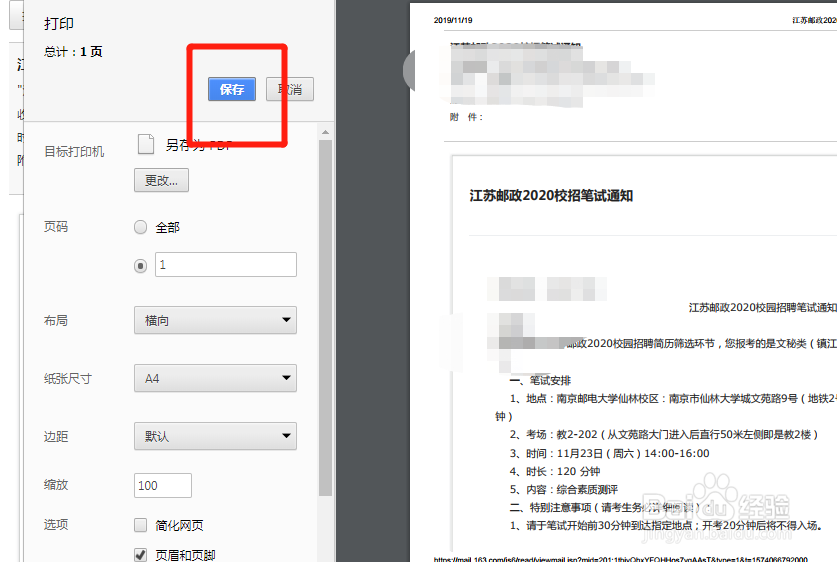837x562 pixels.
Task: Open the 纸张尺寸 dropdown showing A4
Action: pos(215,378)
